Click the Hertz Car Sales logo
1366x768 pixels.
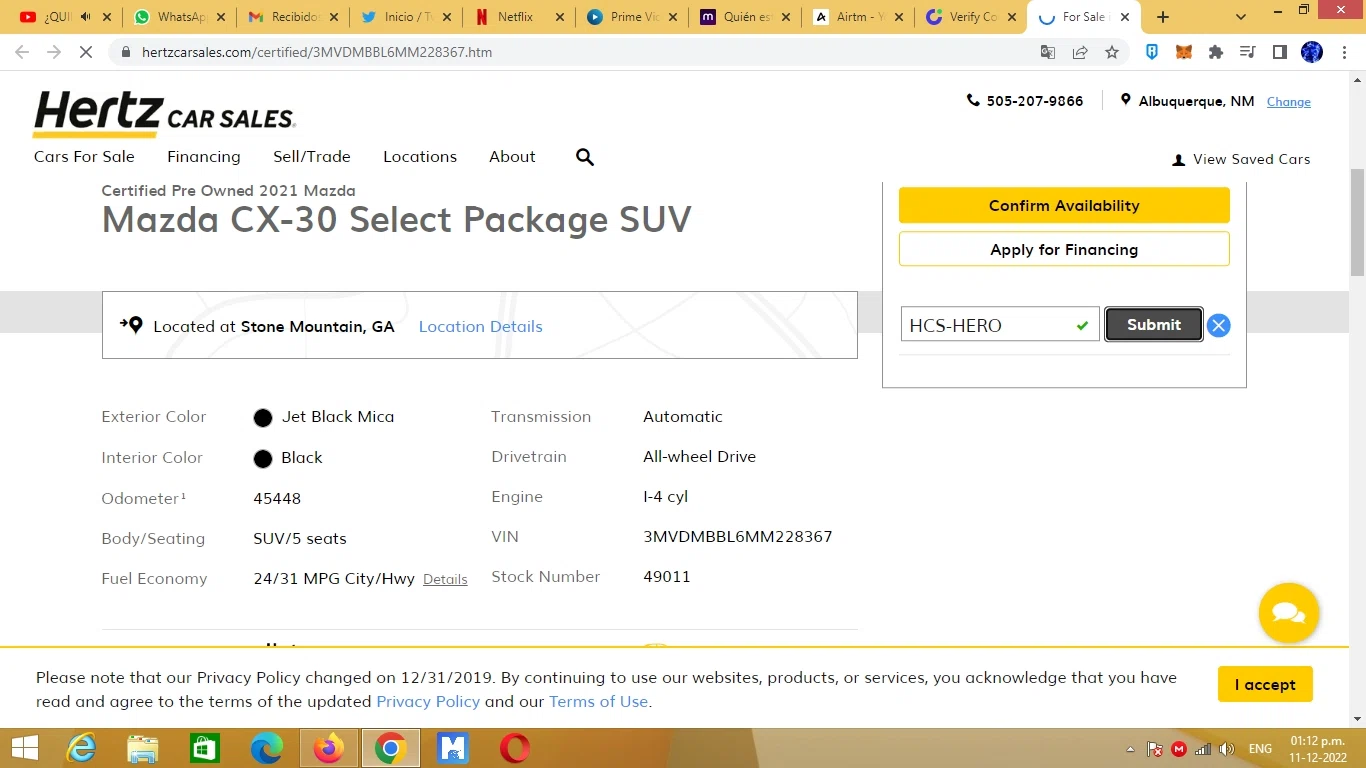(164, 114)
